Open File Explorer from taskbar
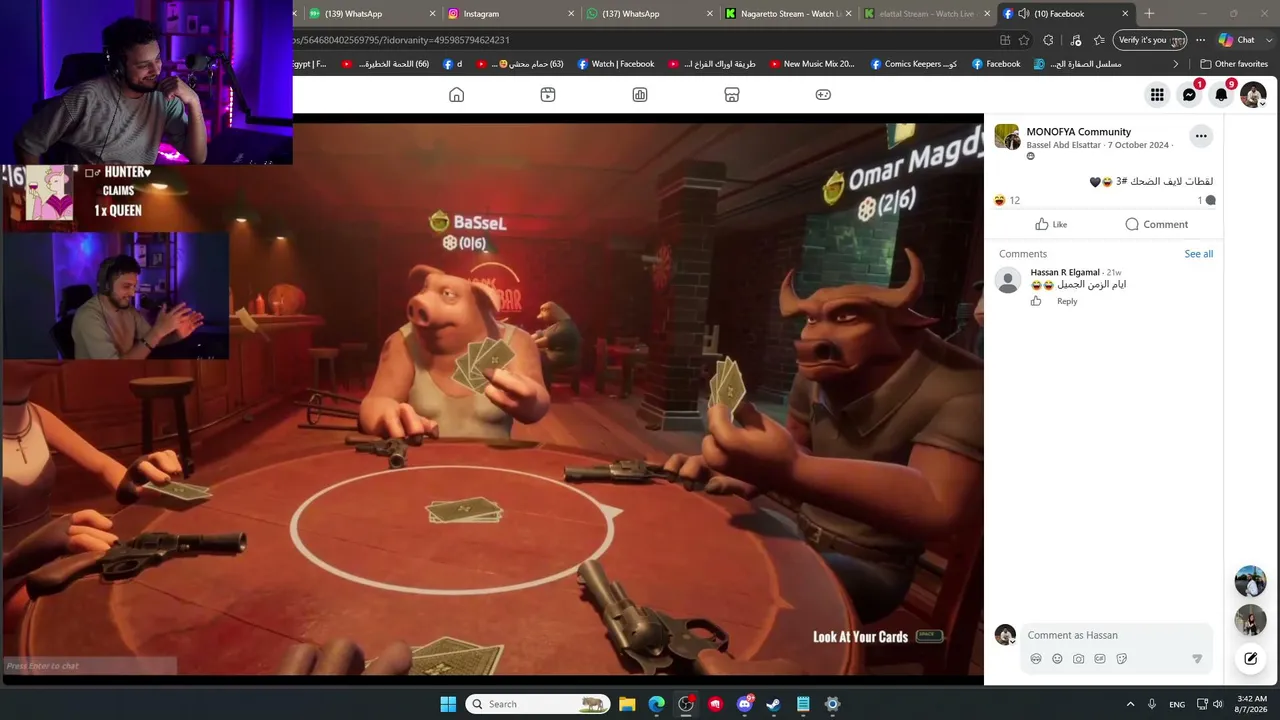This screenshot has width=1280, height=720. pos(627,704)
